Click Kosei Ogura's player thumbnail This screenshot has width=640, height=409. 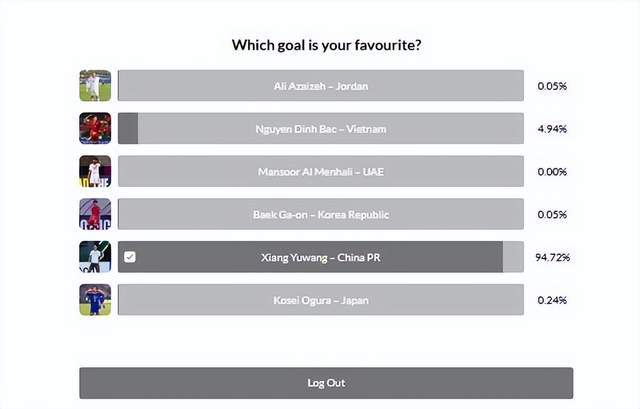point(95,300)
